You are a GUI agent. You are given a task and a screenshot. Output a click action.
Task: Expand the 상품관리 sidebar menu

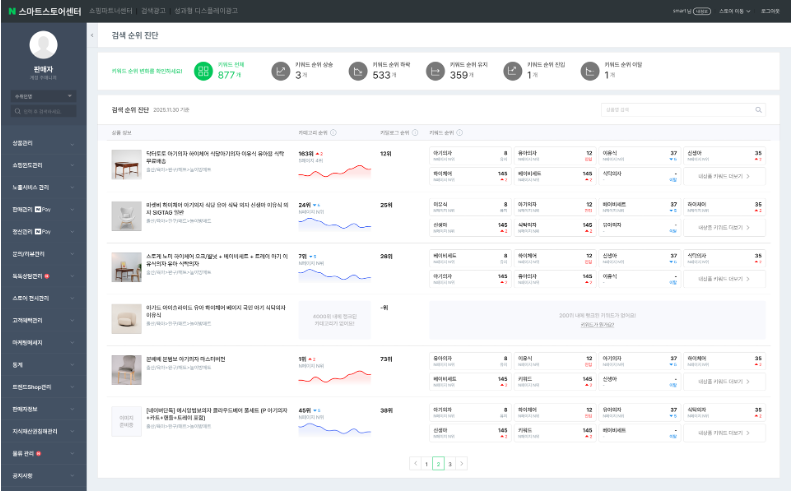click(x=43, y=142)
